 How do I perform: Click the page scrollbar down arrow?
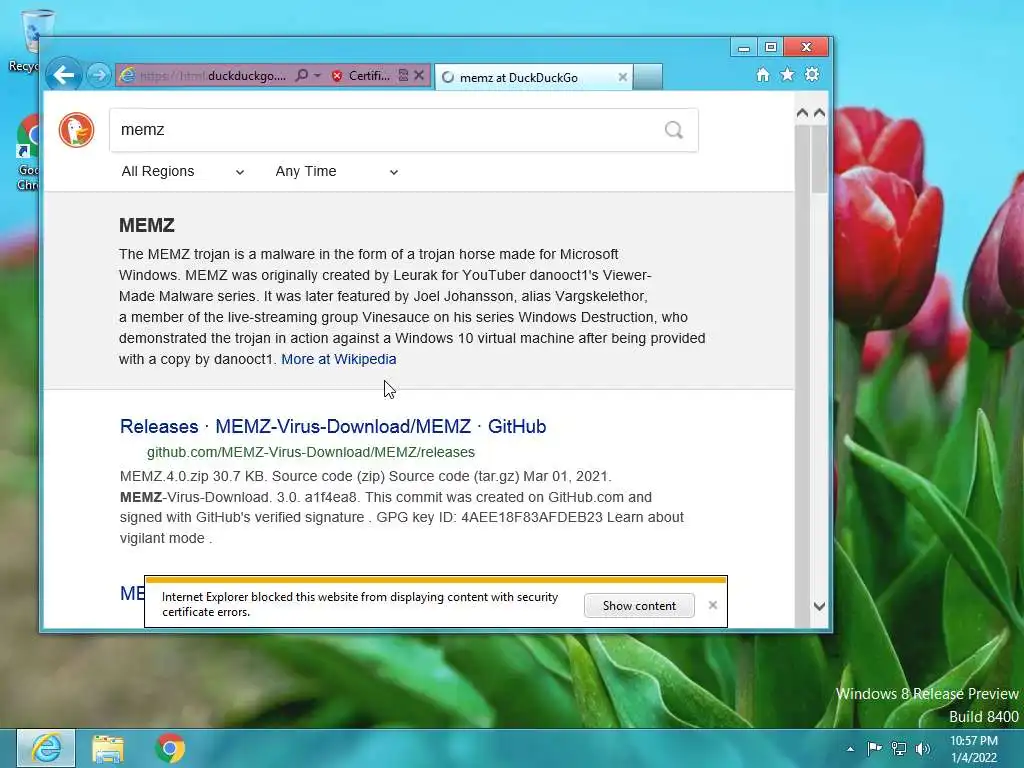pyautogui.click(x=819, y=606)
